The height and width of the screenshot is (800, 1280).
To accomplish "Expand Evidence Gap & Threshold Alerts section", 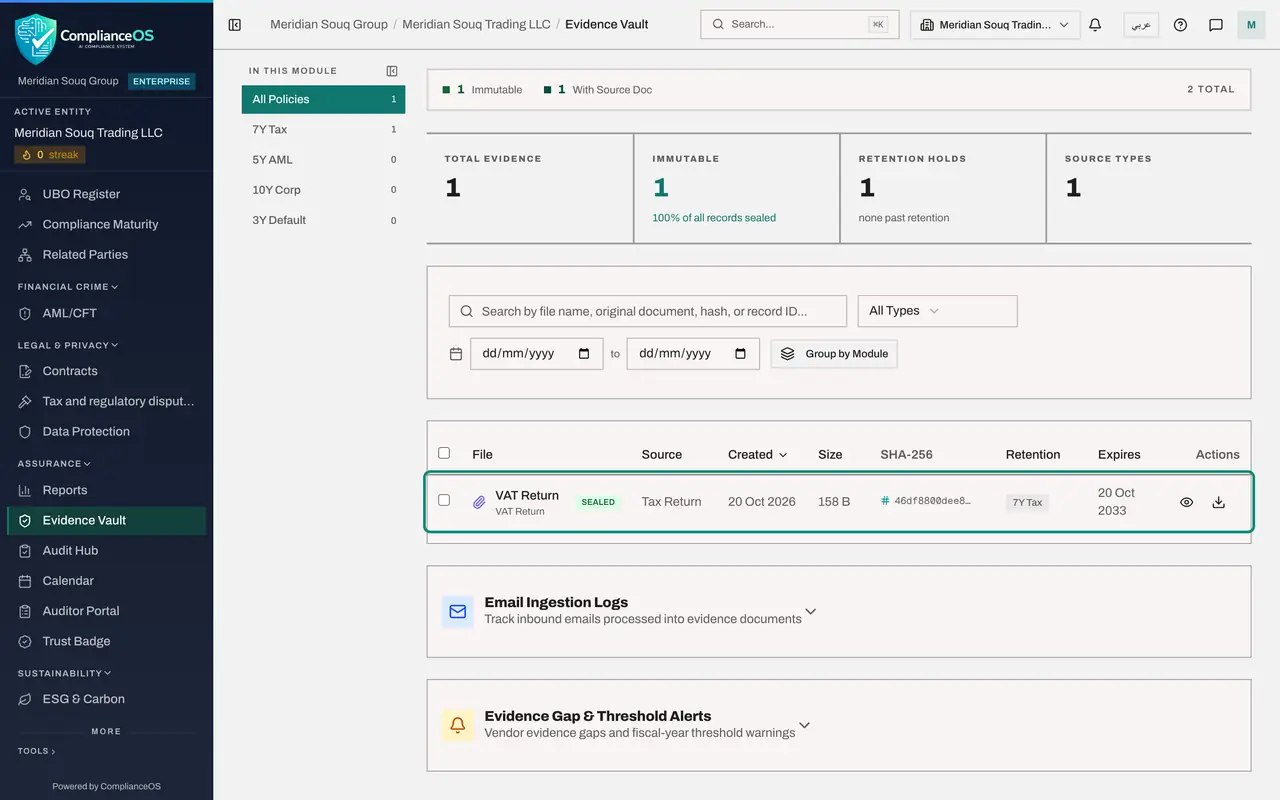I will pos(804,725).
